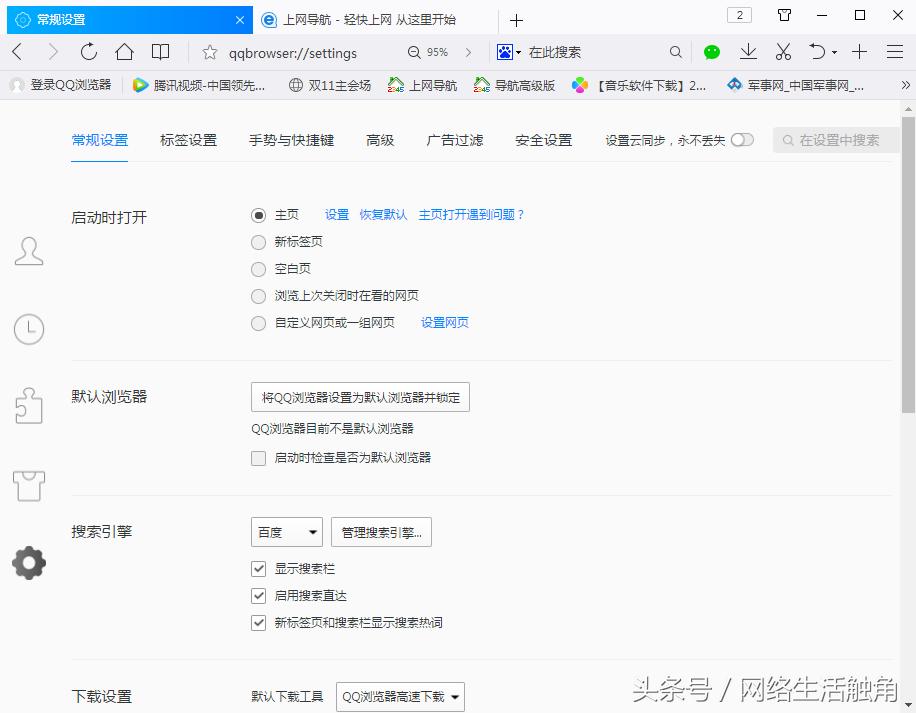Open the 百度 search engine dropdown
Image resolution: width=916 pixels, height=713 pixels.
[x=286, y=531]
